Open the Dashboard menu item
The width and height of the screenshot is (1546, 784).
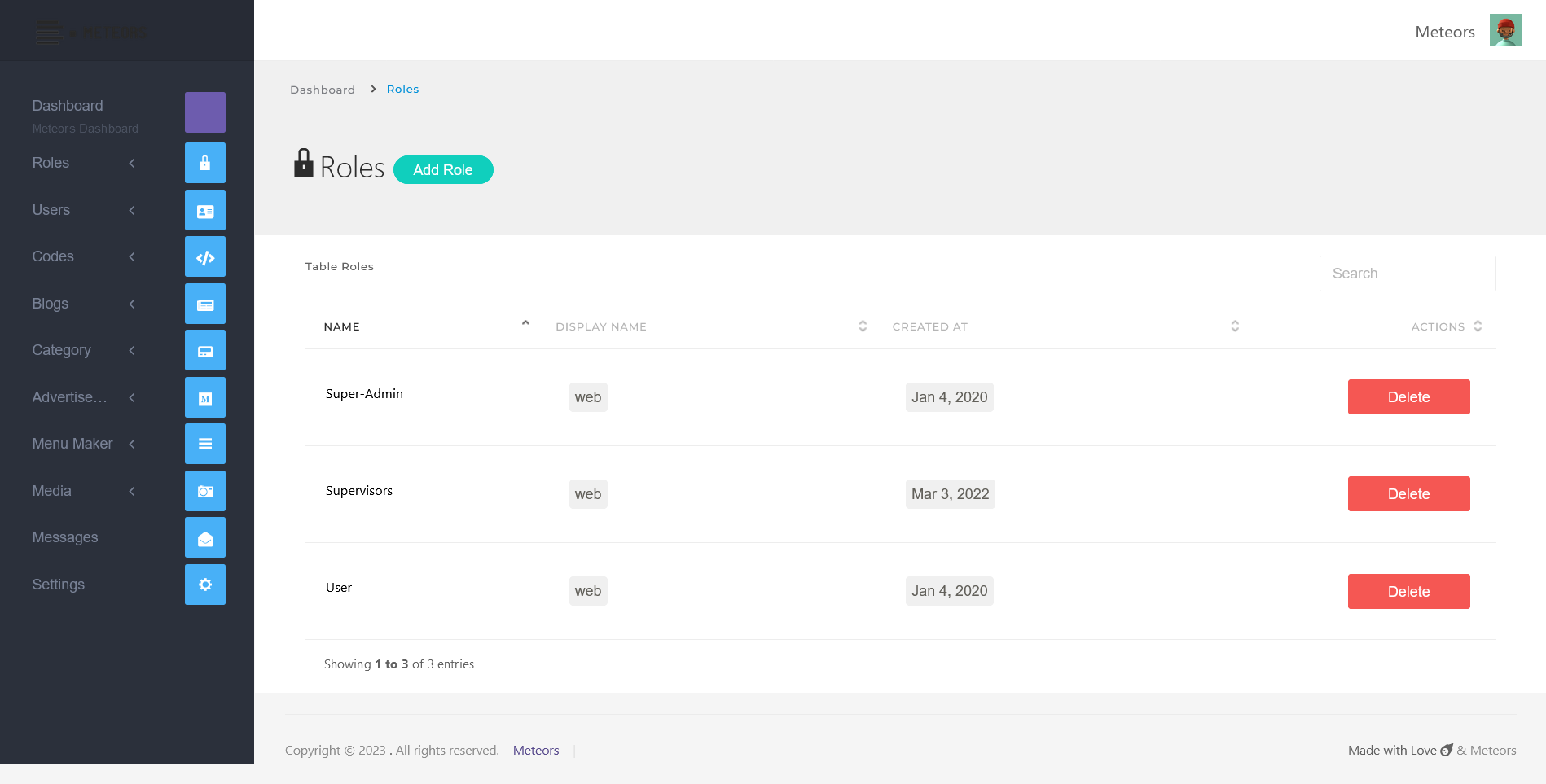coord(68,106)
